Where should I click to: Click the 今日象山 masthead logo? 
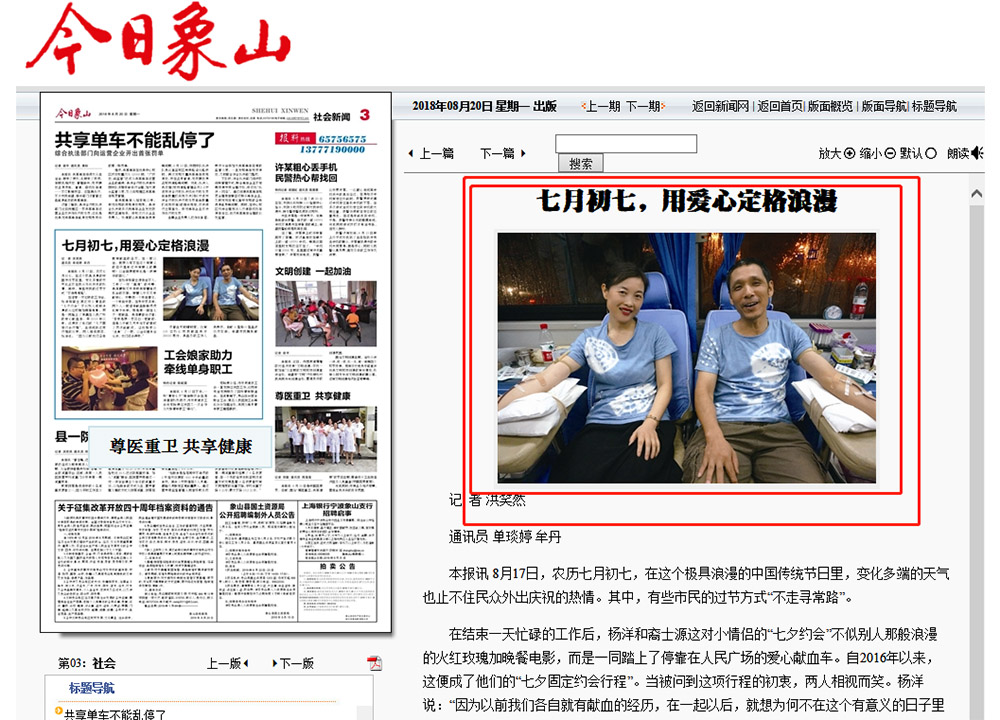coord(158,41)
